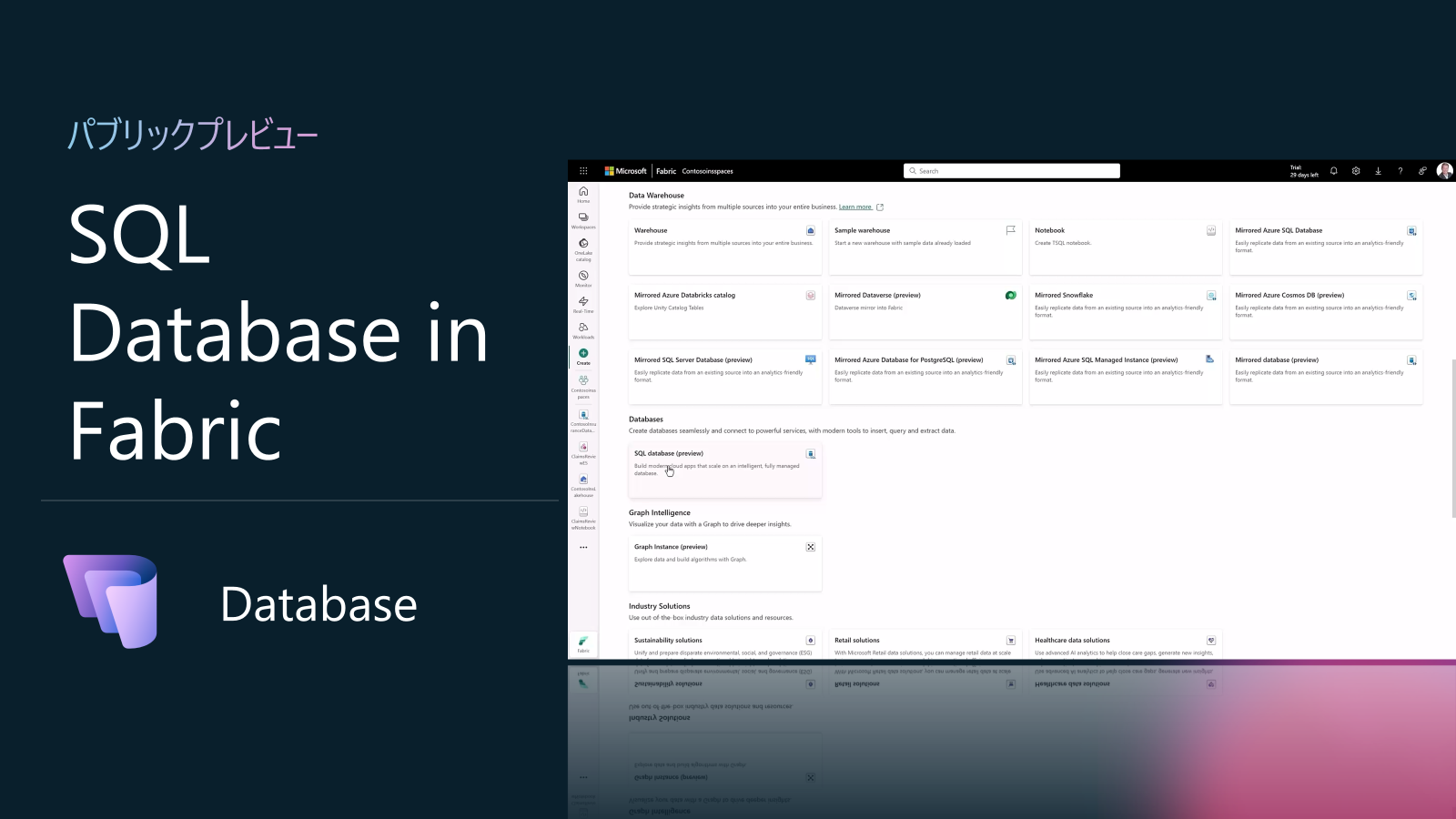Select Mirrored SQL Server Database card

pyautogui.click(x=725, y=377)
